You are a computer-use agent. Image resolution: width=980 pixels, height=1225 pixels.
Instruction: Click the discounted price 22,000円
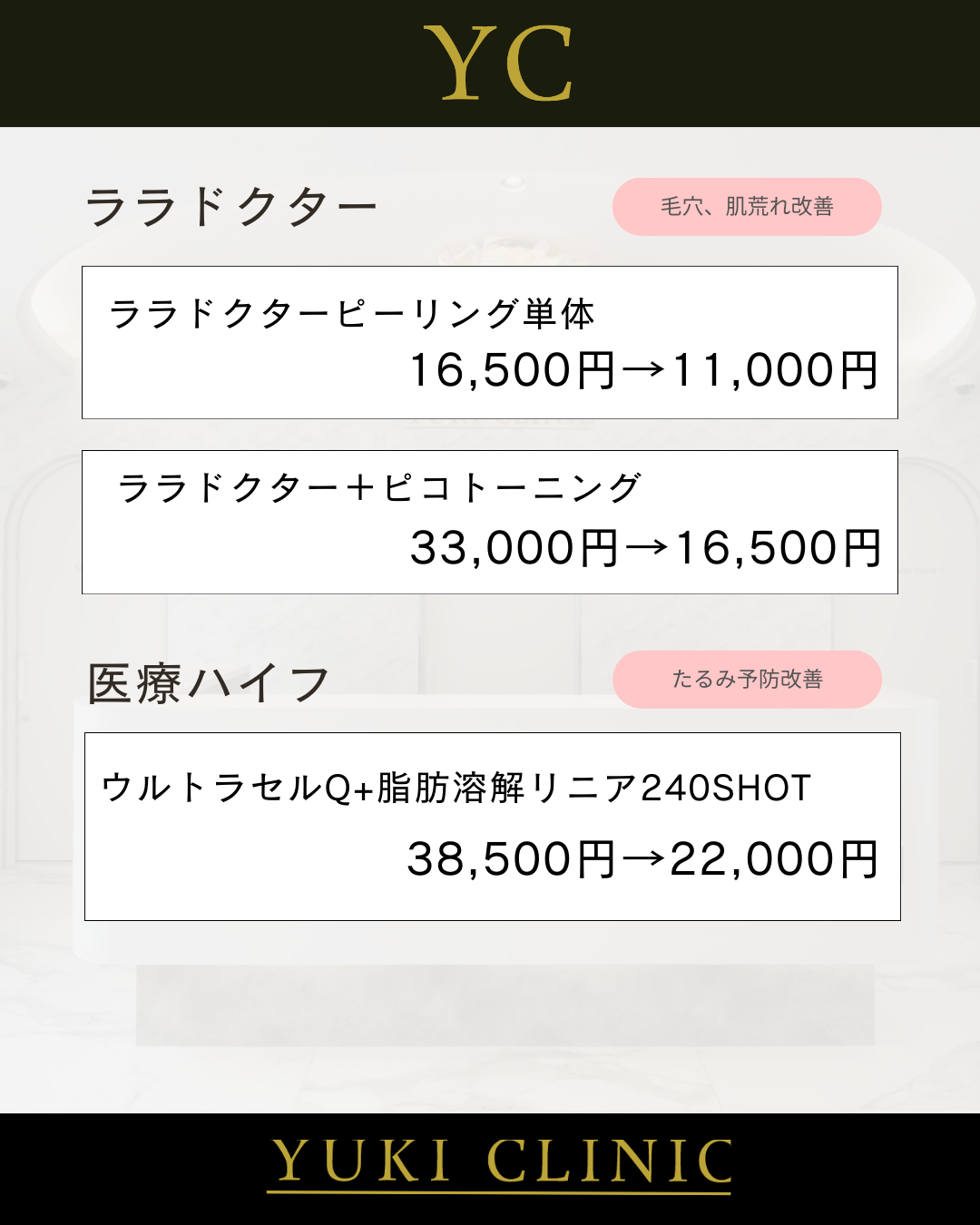(774, 858)
